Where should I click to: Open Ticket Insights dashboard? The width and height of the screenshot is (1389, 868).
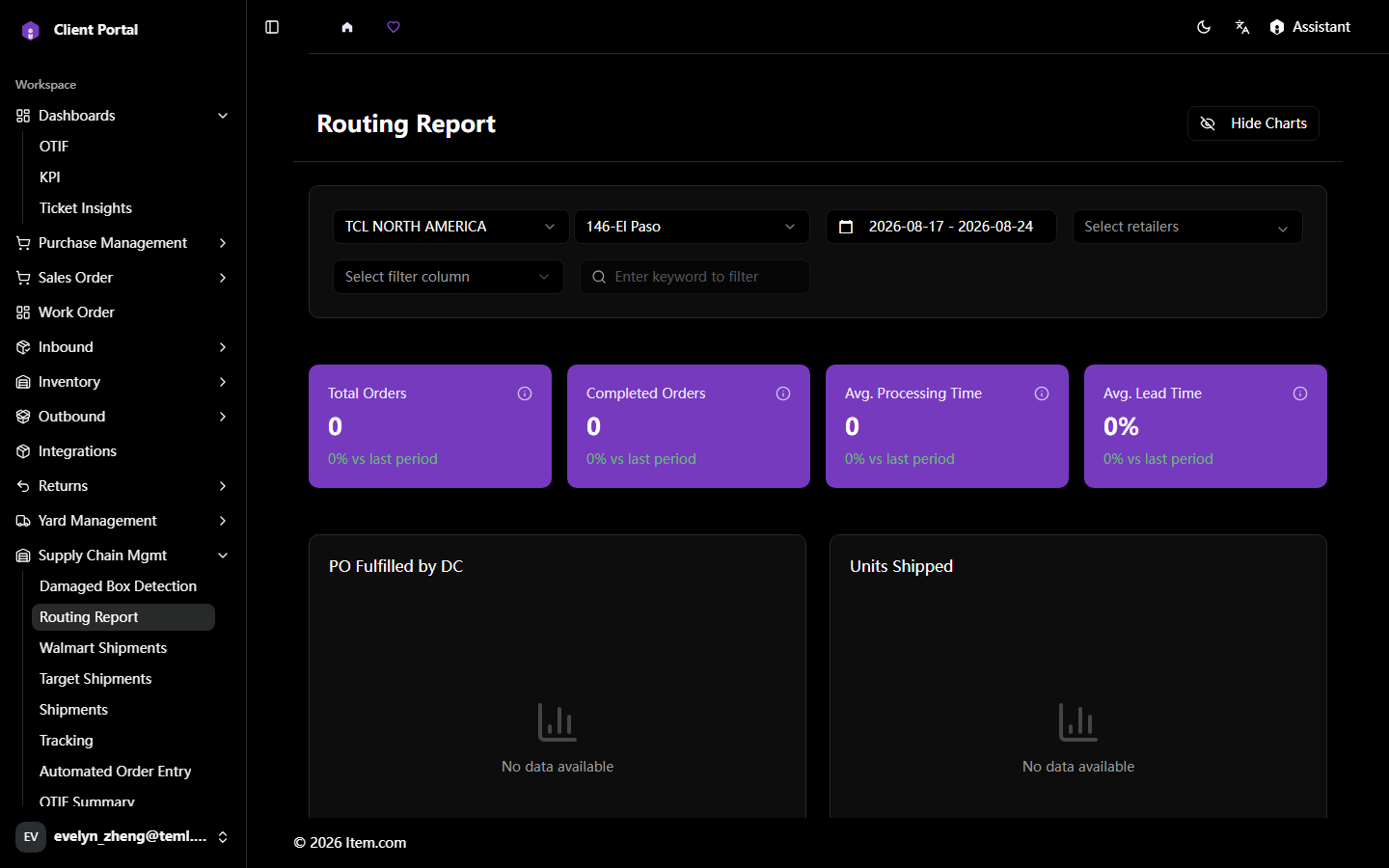tap(86, 208)
